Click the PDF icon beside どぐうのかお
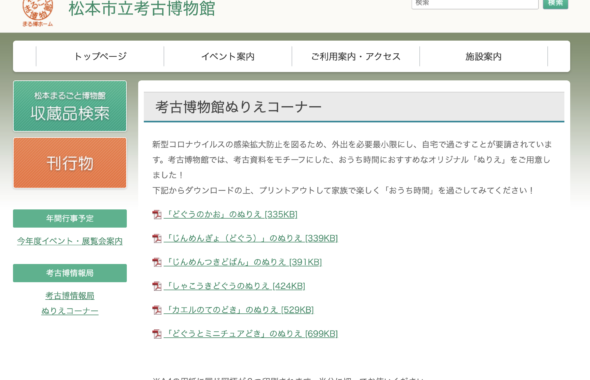Image resolution: width=590 pixels, height=380 pixels. (x=157, y=214)
